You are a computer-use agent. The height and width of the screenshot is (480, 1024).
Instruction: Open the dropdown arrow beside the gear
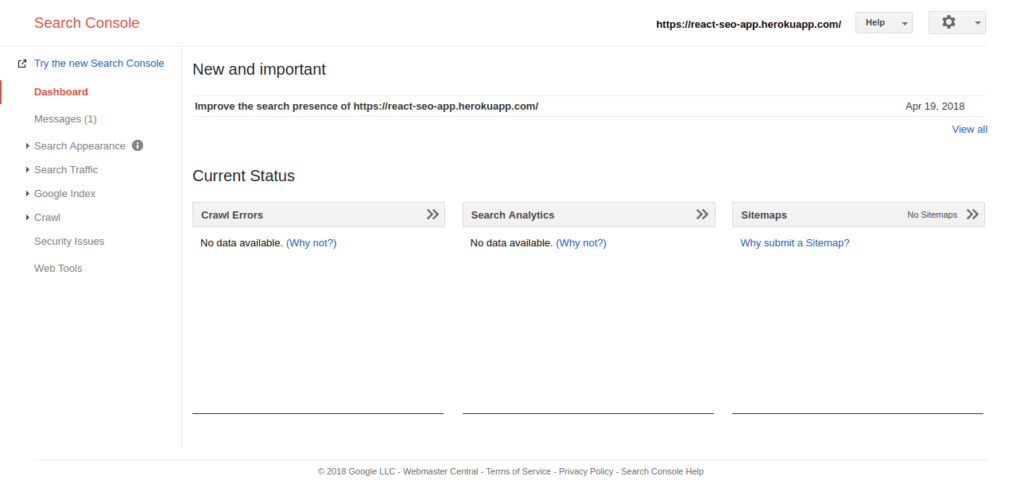(x=977, y=23)
